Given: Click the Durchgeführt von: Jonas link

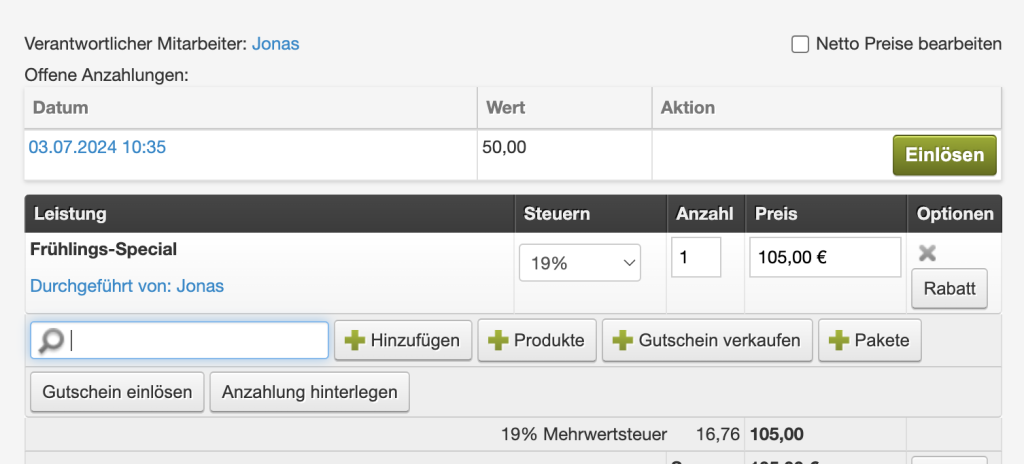Looking at the screenshot, I should [x=127, y=286].
